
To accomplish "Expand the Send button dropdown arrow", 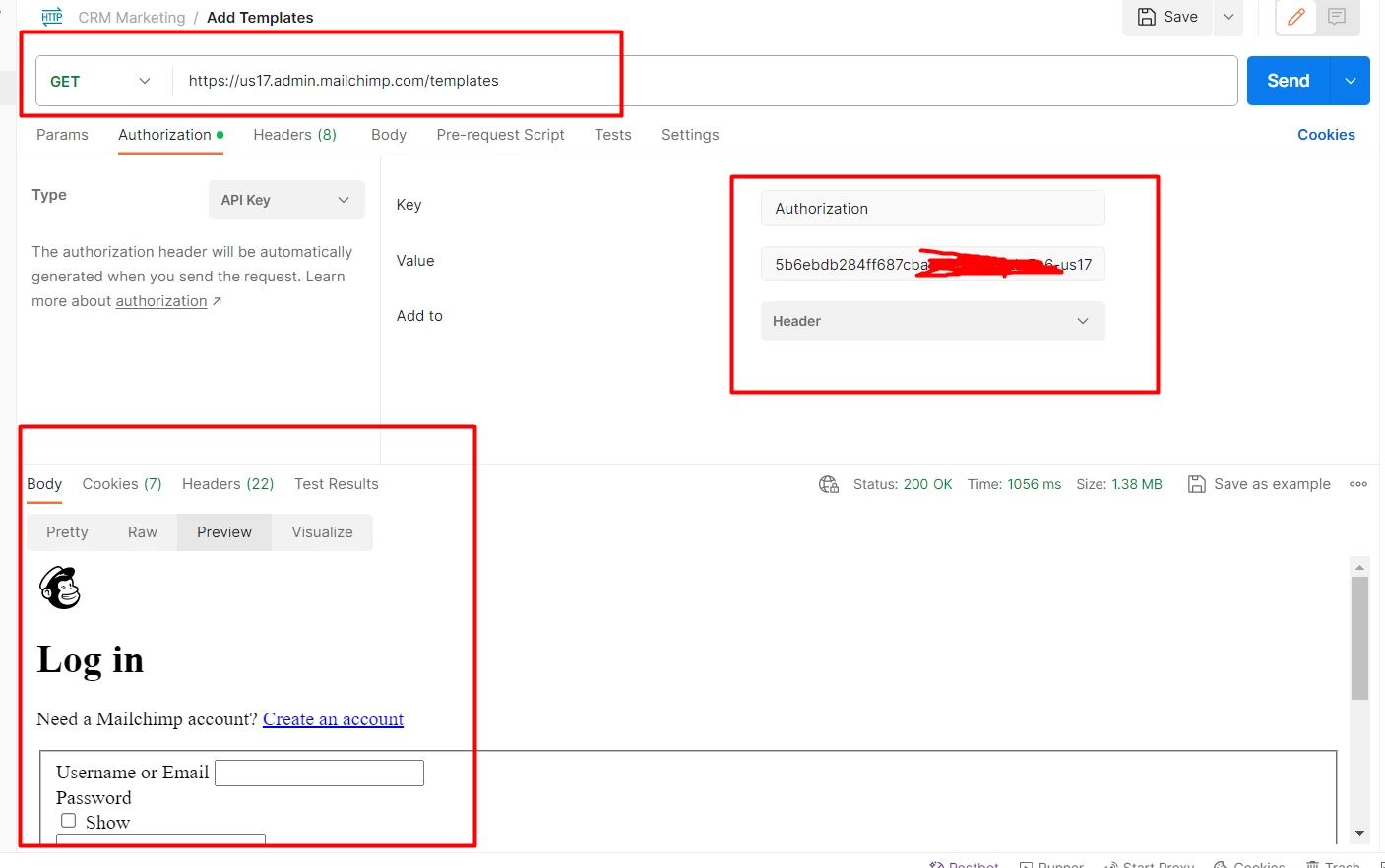I will pyautogui.click(x=1351, y=81).
